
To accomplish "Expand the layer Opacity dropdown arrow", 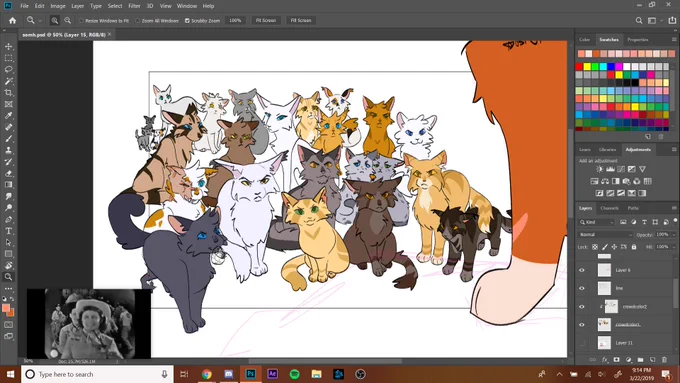I will (673, 235).
